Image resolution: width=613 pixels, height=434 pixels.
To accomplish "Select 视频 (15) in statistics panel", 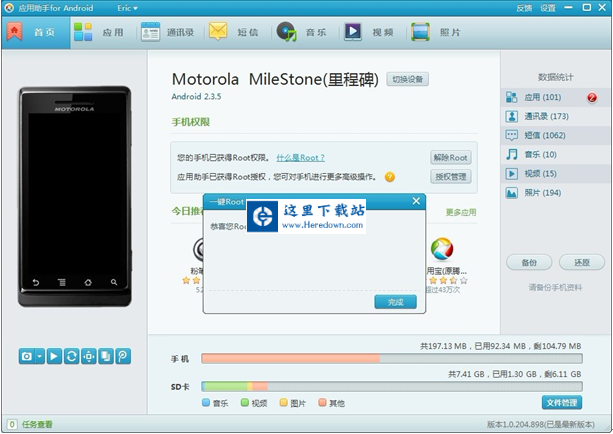I will pyautogui.click(x=556, y=174).
